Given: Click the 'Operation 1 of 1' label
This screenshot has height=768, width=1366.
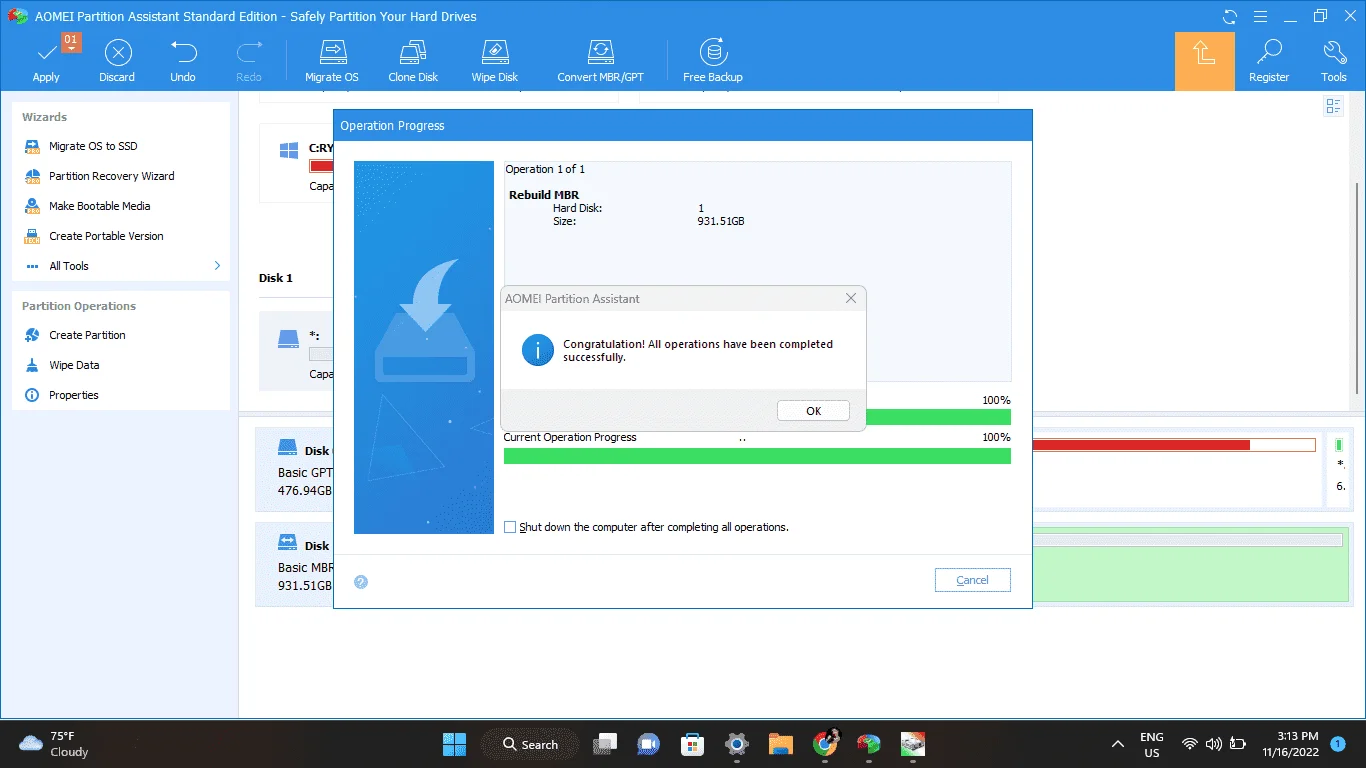Looking at the screenshot, I should click(545, 169).
